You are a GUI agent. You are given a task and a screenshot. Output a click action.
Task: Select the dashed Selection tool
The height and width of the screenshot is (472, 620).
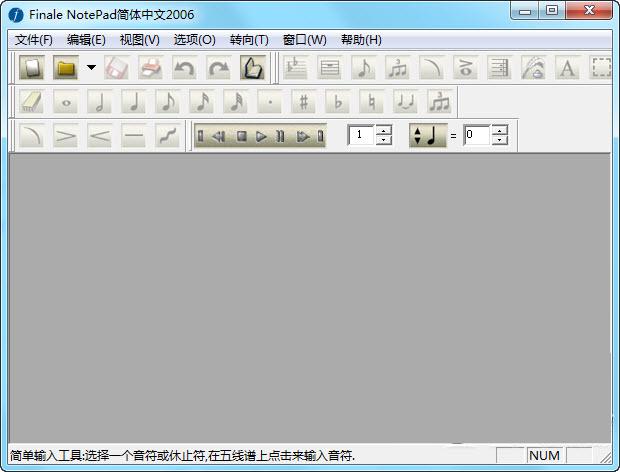coord(601,68)
